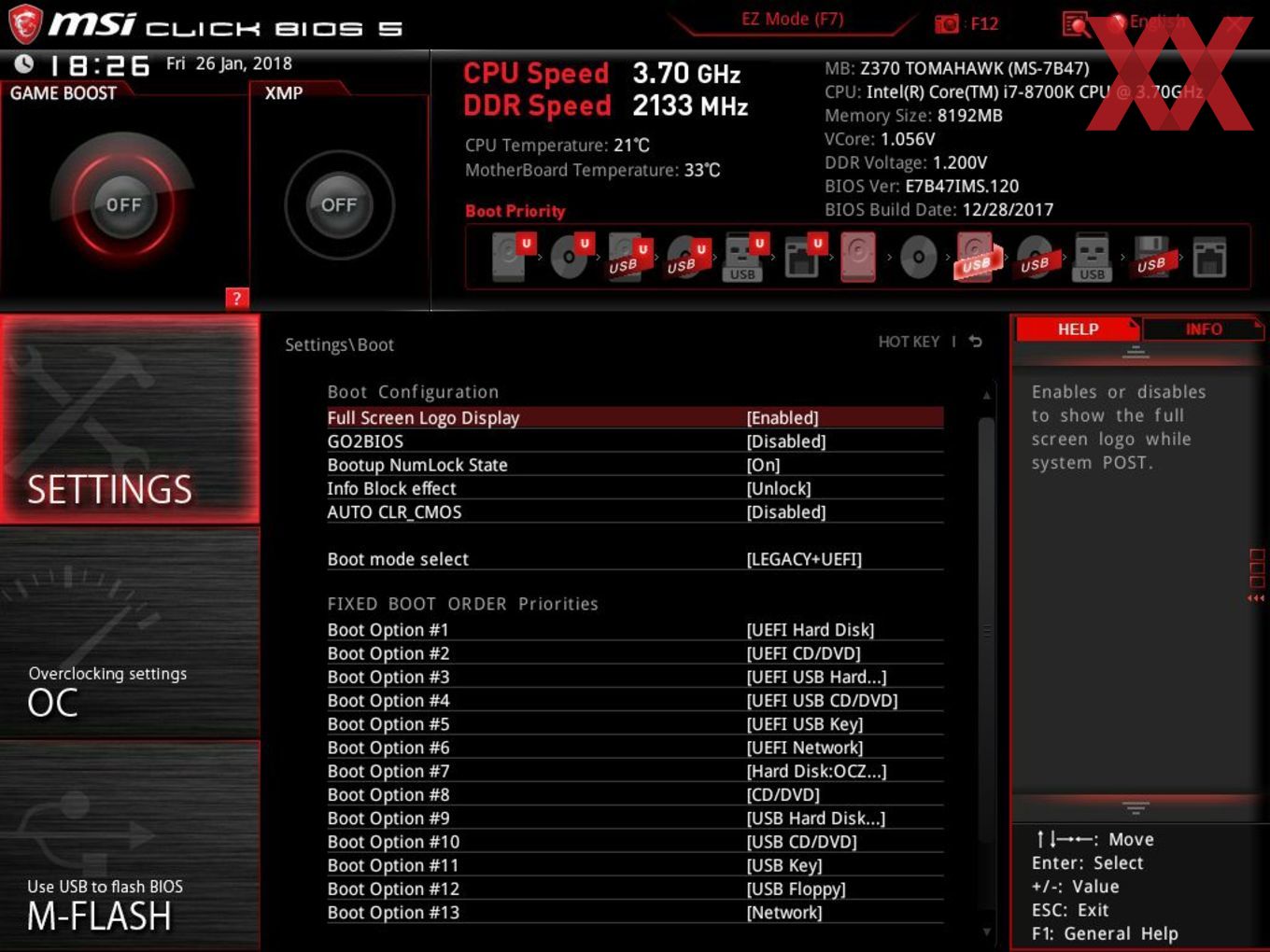Click the side handle on right edge

coord(1256,576)
